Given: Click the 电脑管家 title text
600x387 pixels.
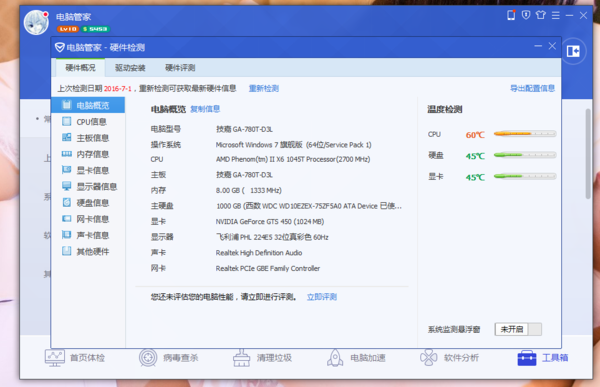Looking at the screenshot, I should (x=73, y=17).
